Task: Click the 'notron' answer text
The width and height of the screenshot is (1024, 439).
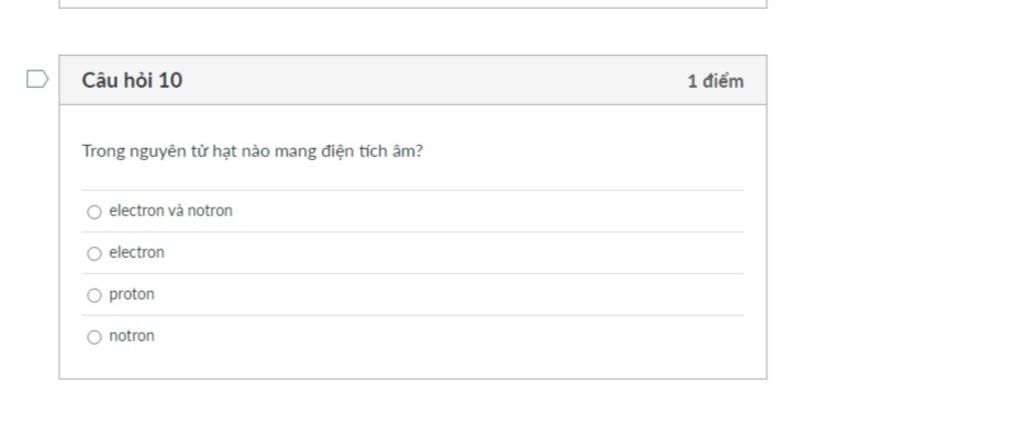Action: 131,337
